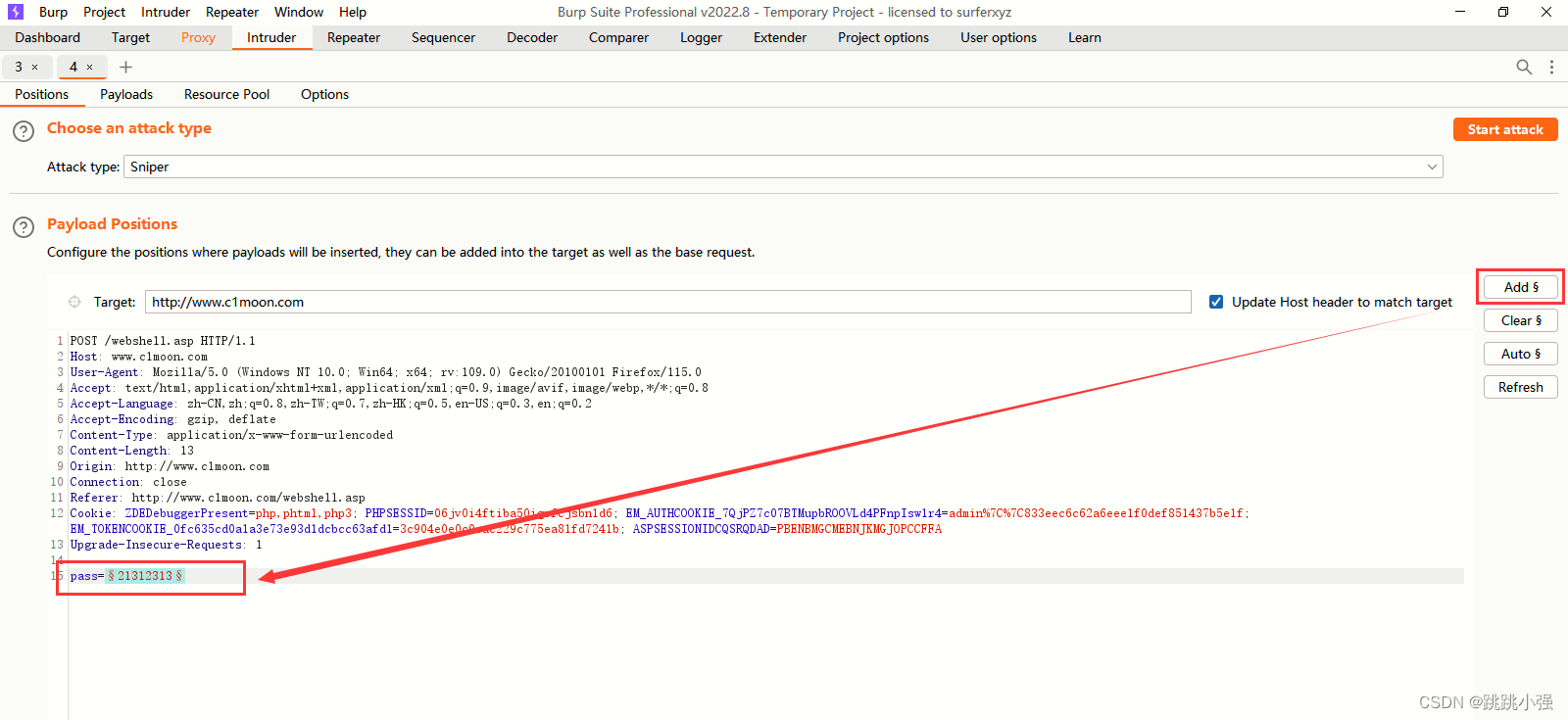Open the Intruder Options sub-tab
Image resolution: width=1568 pixels, height=720 pixels.
click(324, 94)
